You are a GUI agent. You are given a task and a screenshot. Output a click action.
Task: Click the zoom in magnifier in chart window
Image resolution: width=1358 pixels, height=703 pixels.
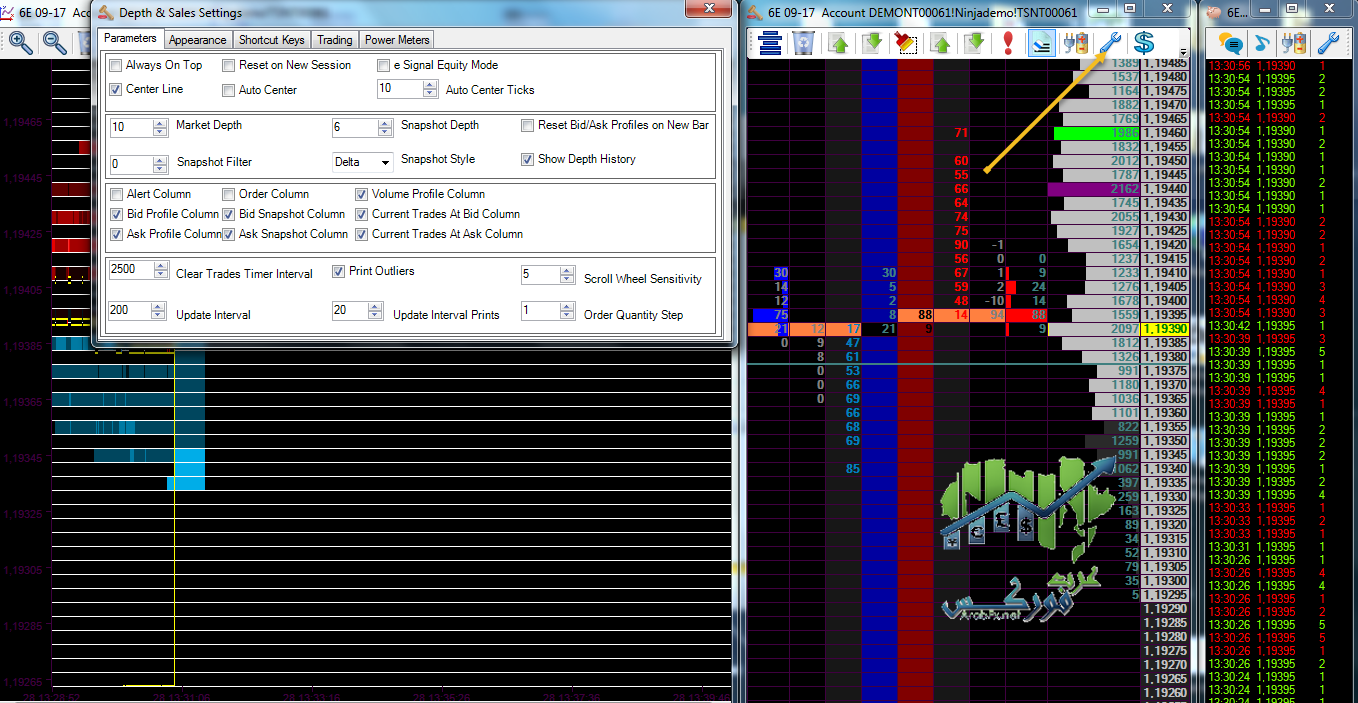pyautogui.click(x=21, y=43)
